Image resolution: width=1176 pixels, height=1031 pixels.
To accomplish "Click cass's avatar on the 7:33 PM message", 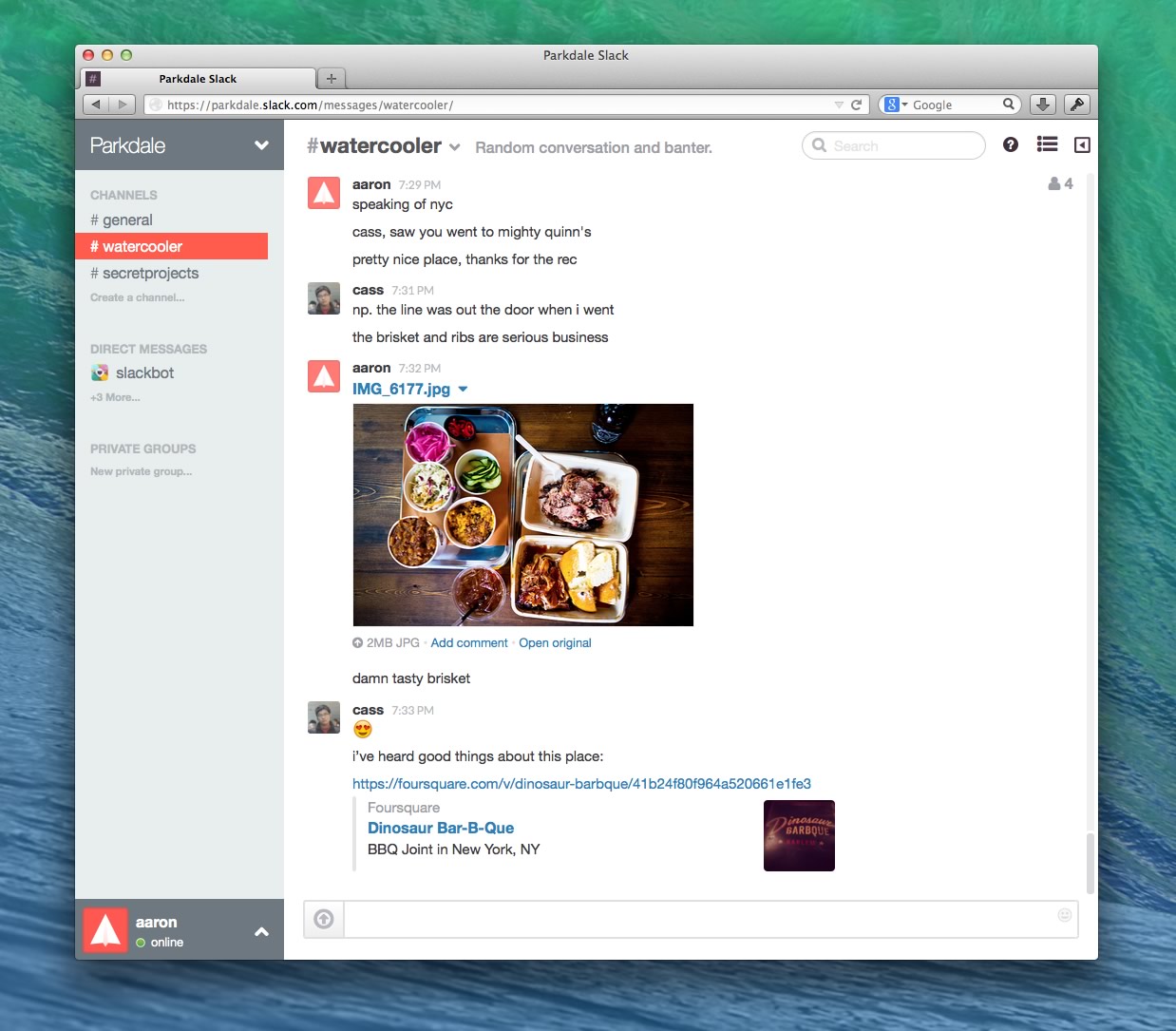I will pos(324,717).
